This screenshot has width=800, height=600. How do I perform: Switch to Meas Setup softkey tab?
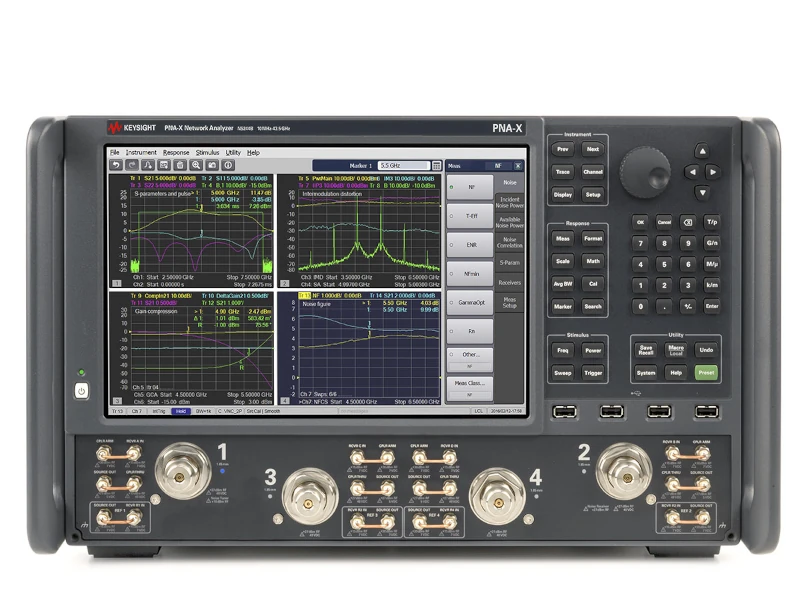tap(510, 303)
